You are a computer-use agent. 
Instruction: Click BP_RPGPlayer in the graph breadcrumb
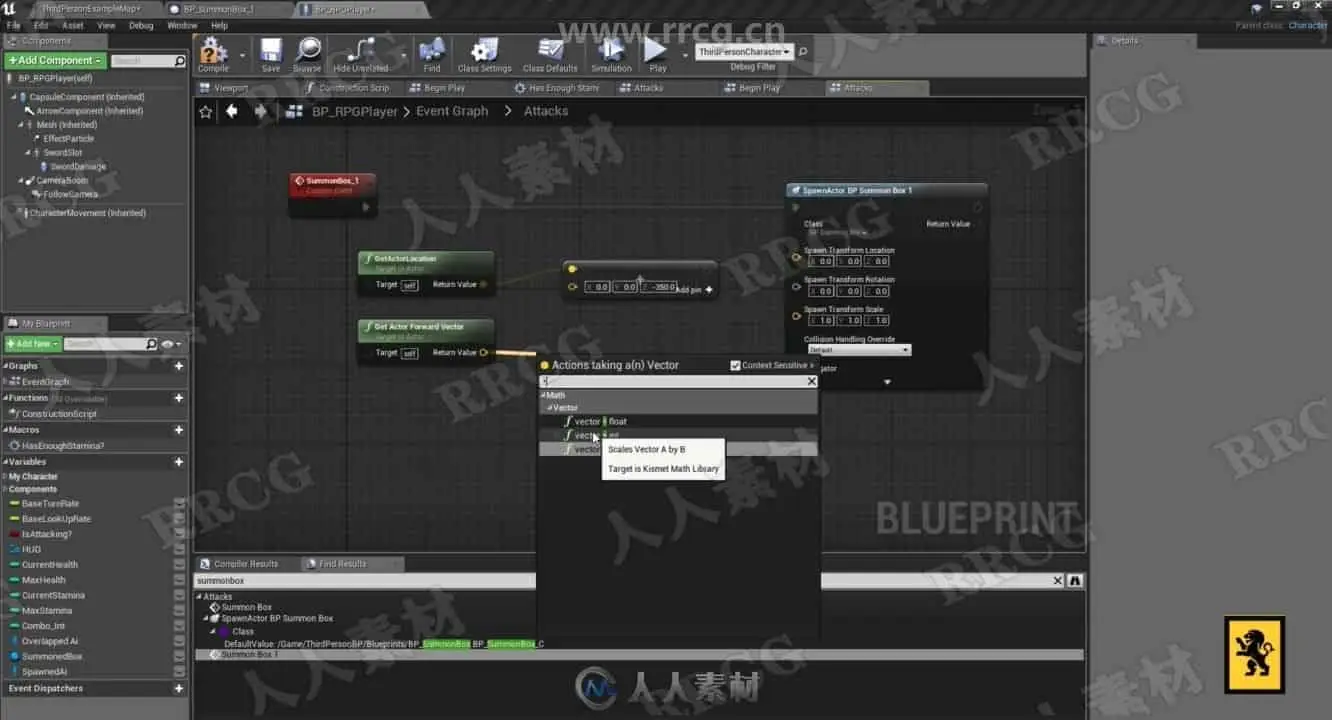click(x=354, y=111)
